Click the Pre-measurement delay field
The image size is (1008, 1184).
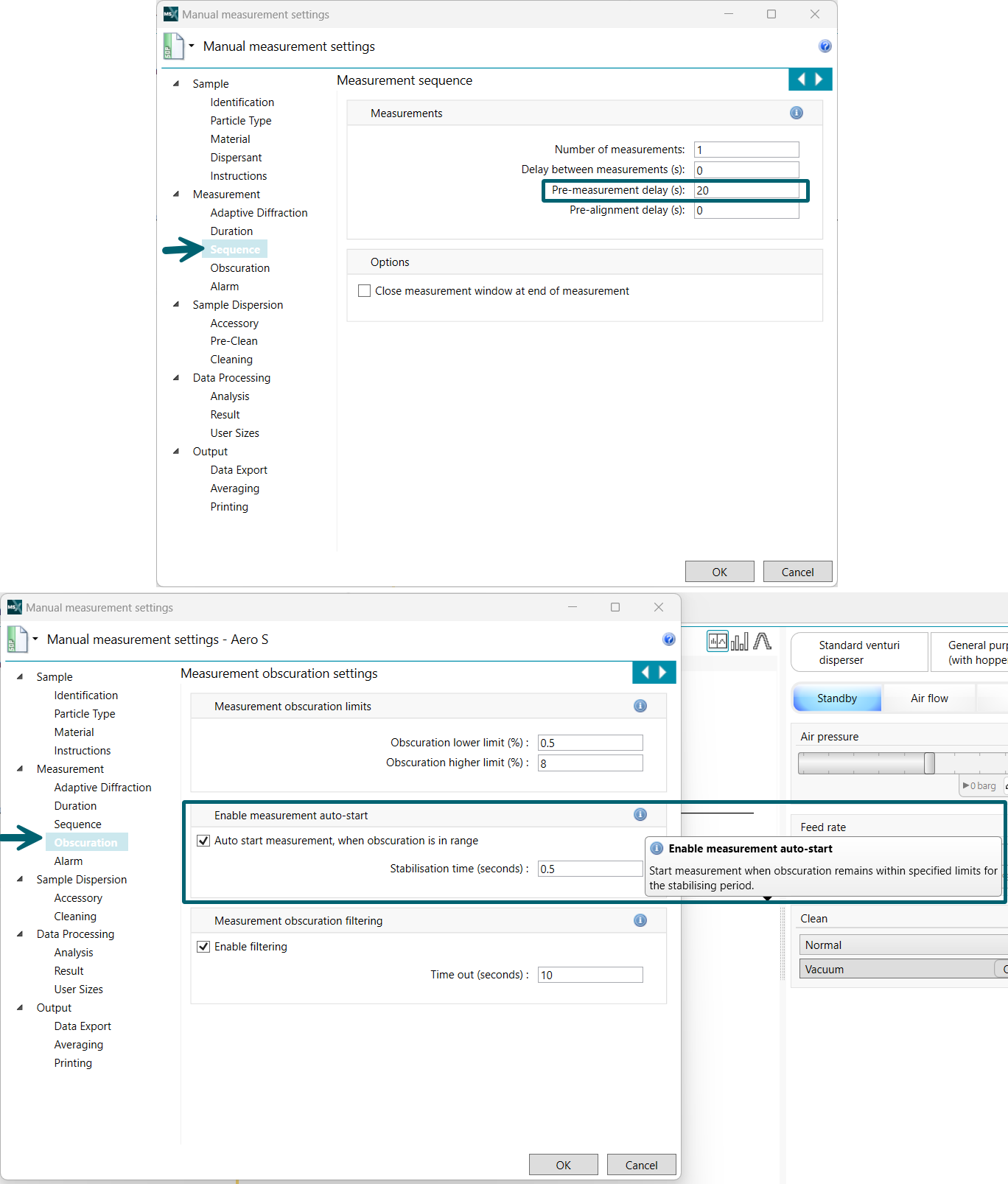(x=746, y=190)
